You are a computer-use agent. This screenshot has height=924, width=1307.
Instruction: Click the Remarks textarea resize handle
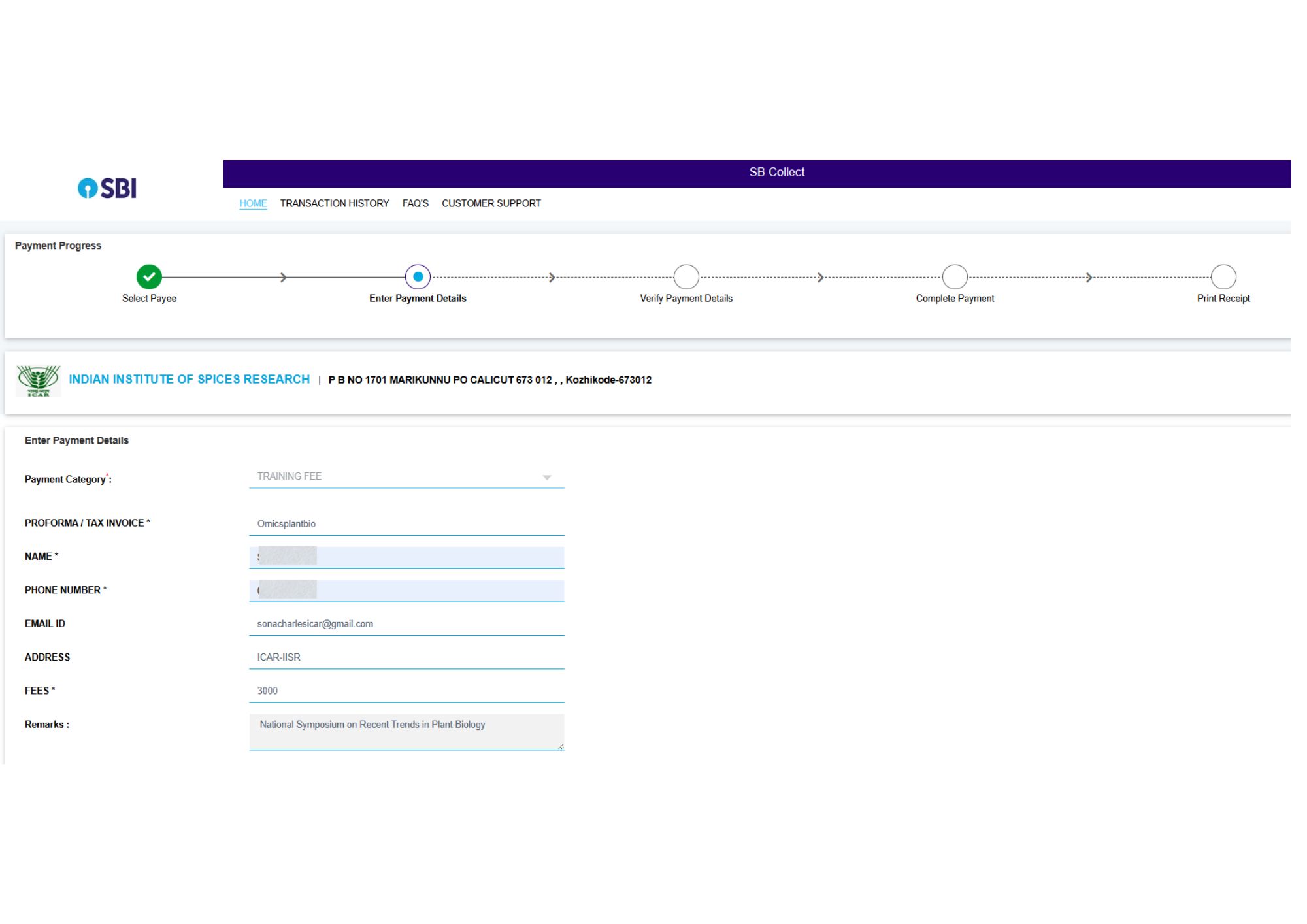pos(560,746)
